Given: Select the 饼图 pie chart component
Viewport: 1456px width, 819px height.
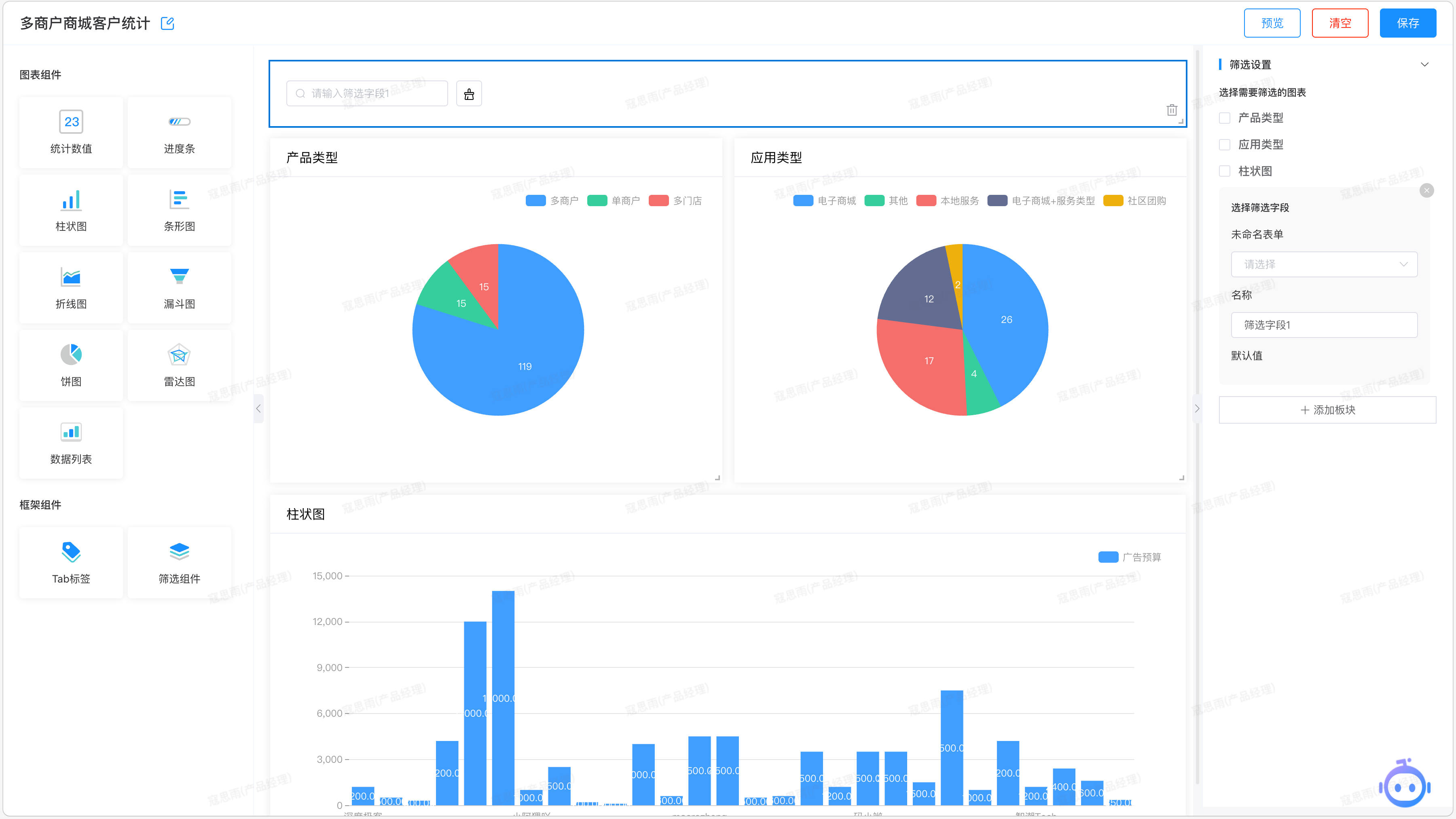Looking at the screenshot, I should click(x=71, y=365).
